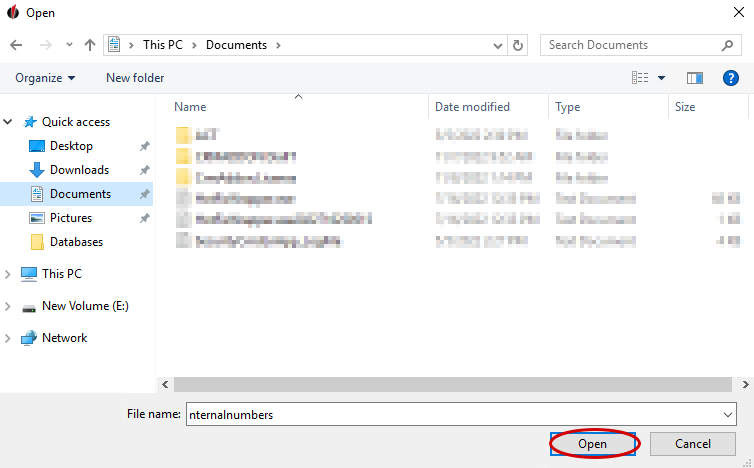This screenshot has height=468, width=754.
Task: Go back with the left arrow button
Action: click(x=16, y=45)
